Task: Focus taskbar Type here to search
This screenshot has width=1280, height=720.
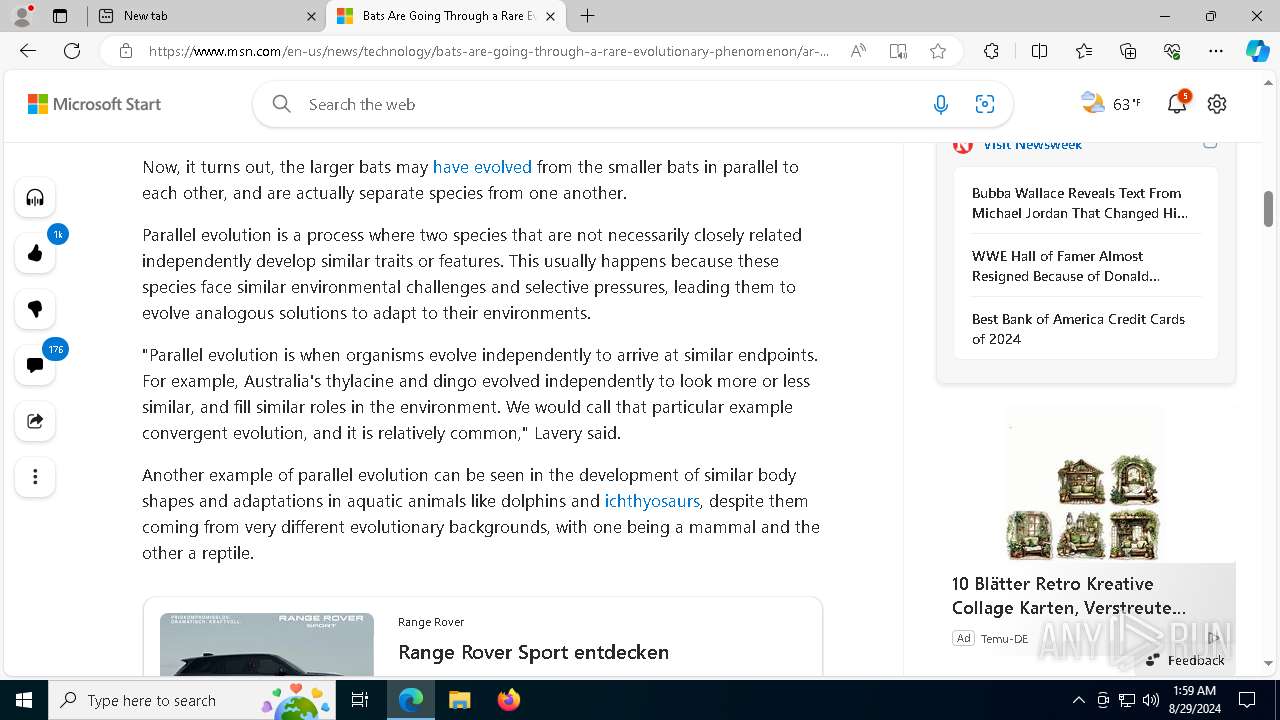Action: tap(193, 700)
